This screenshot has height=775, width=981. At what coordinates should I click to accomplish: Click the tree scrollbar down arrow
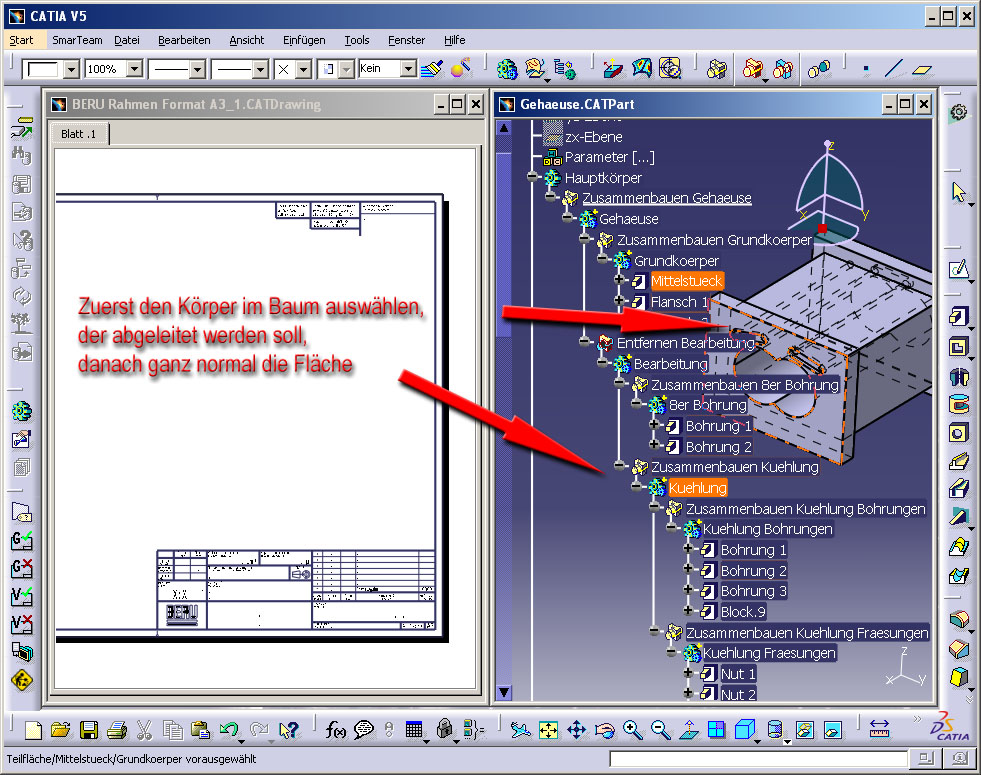[x=504, y=692]
